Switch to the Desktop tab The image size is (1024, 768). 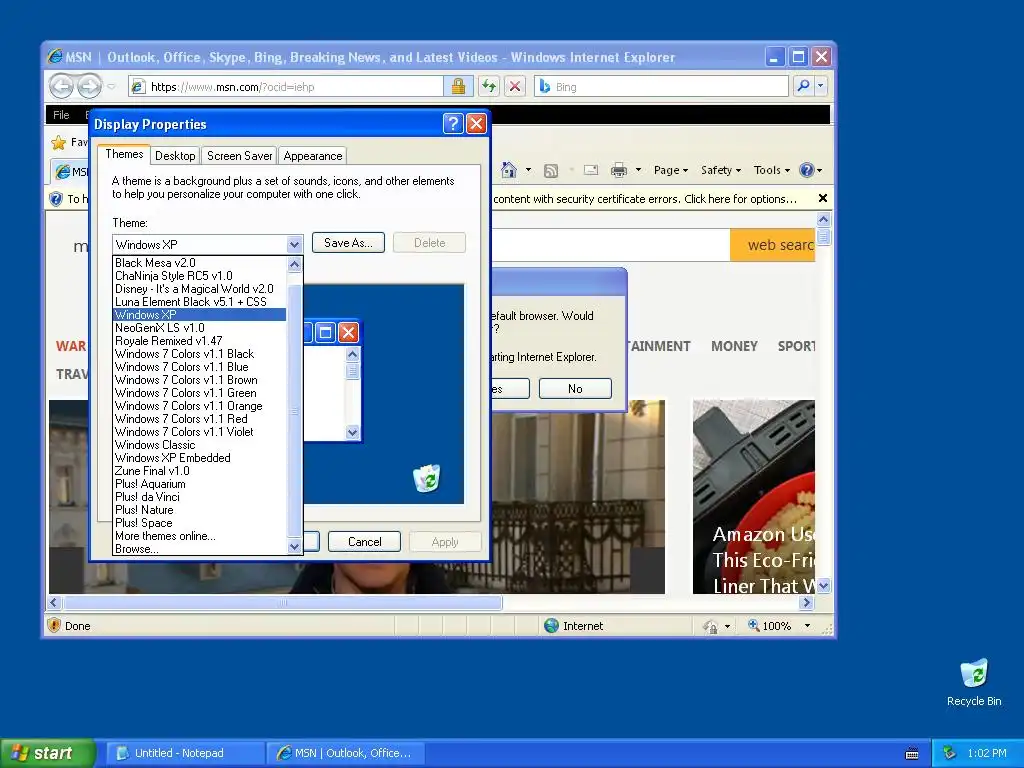pos(175,156)
